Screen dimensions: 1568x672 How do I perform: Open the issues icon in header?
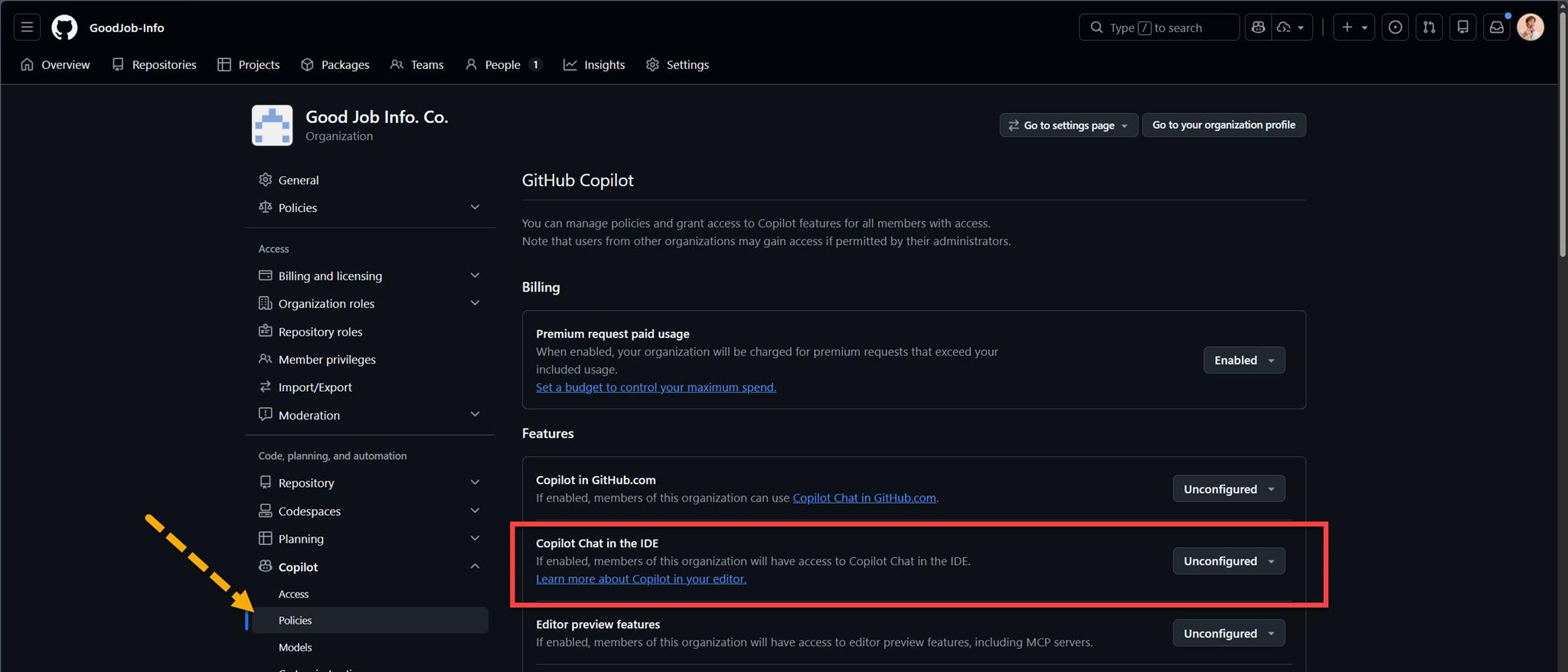(1395, 28)
